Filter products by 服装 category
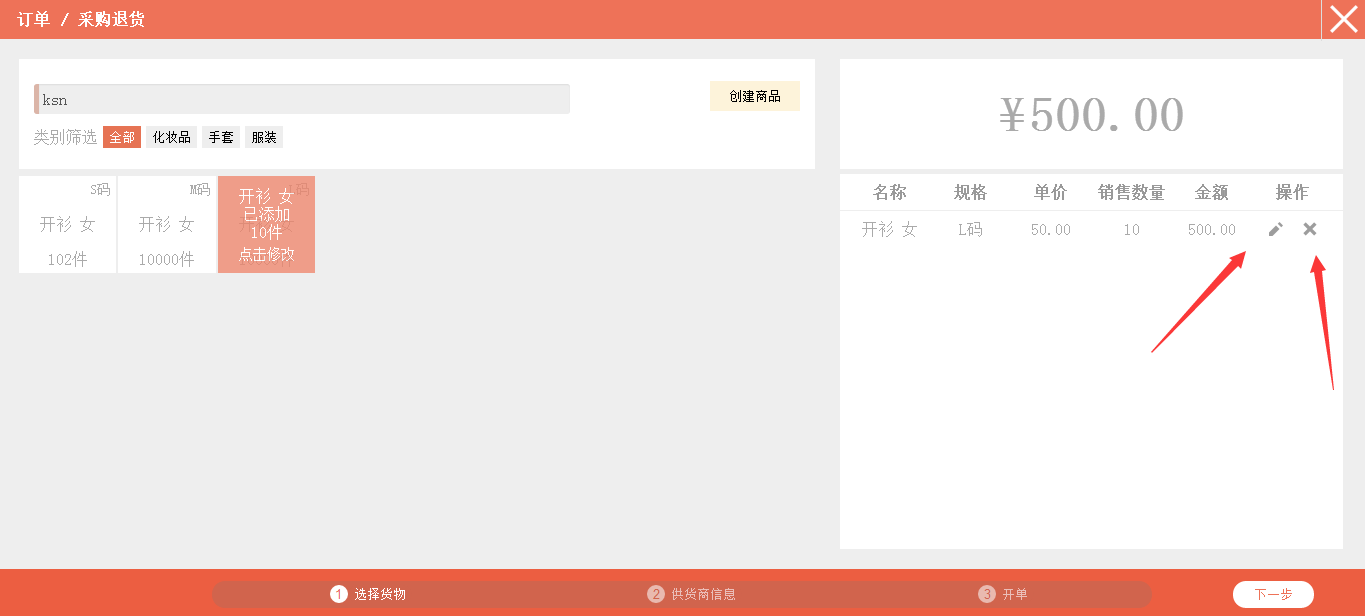1365x616 pixels. pyautogui.click(x=264, y=137)
